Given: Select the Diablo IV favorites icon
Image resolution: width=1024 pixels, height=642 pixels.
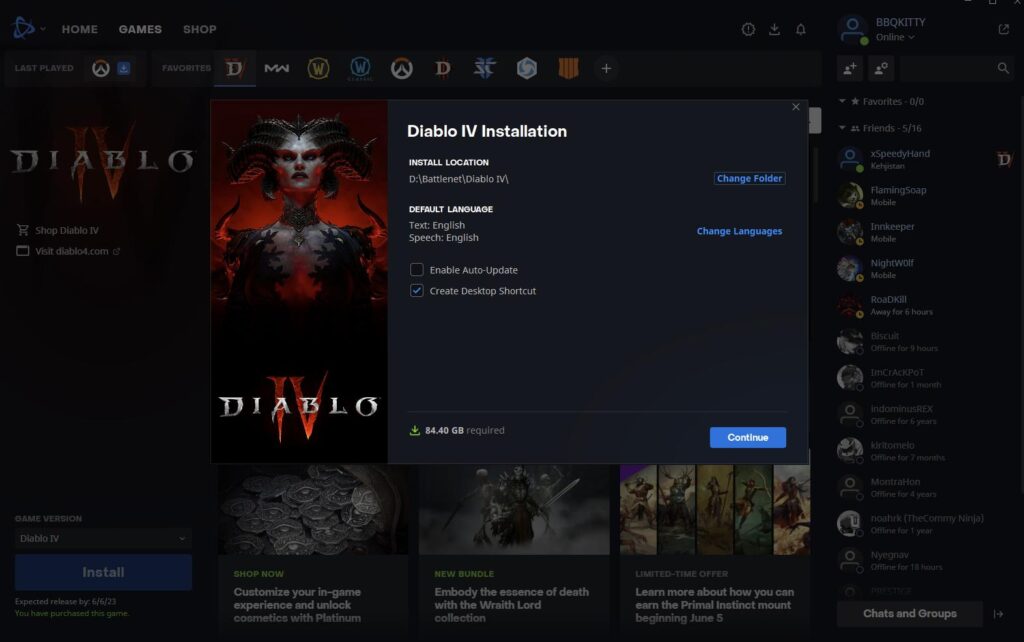Looking at the screenshot, I should (234, 68).
